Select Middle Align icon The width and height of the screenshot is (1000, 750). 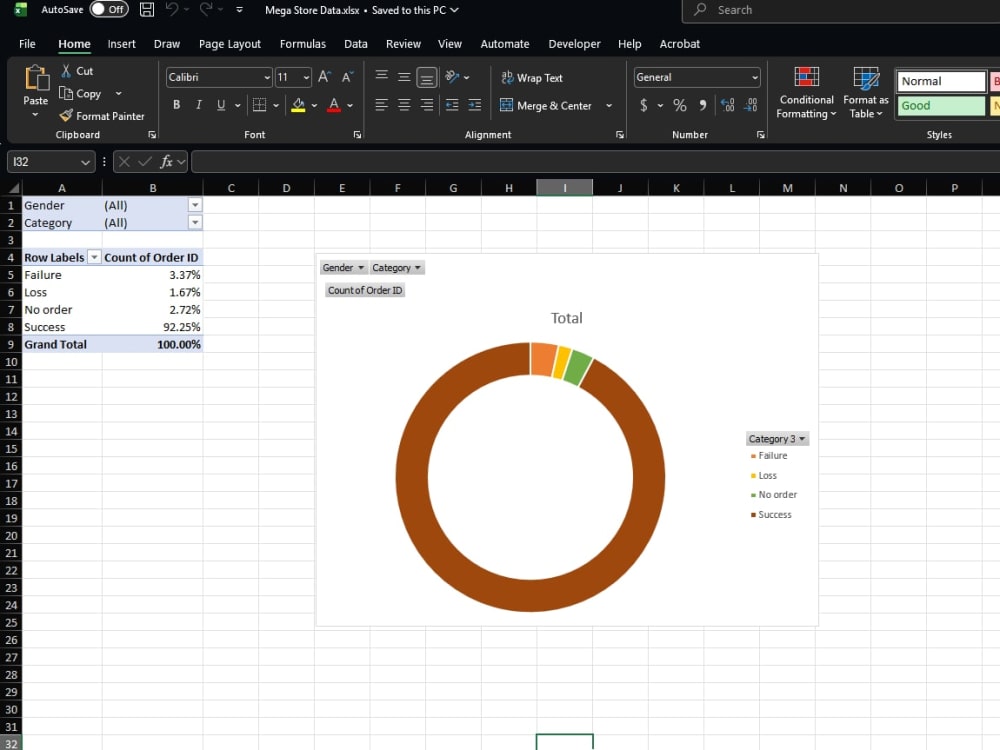tap(404, 77)
